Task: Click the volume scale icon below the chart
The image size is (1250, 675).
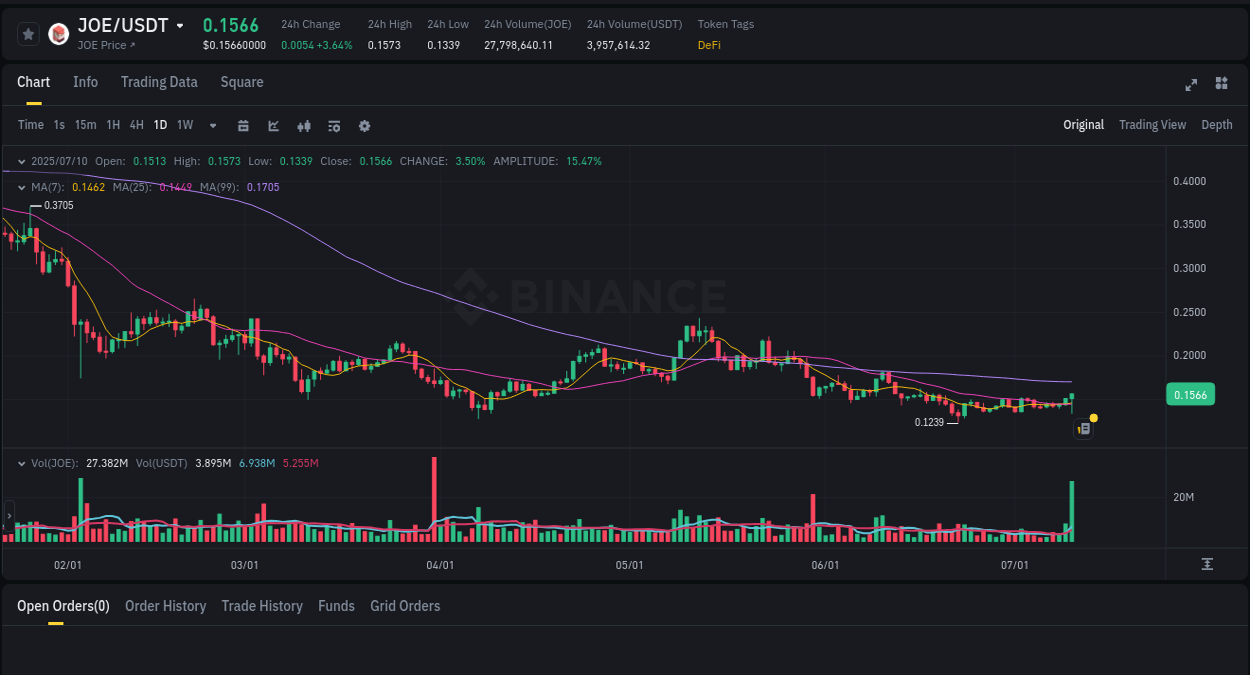Action: tap(1207, 564)
